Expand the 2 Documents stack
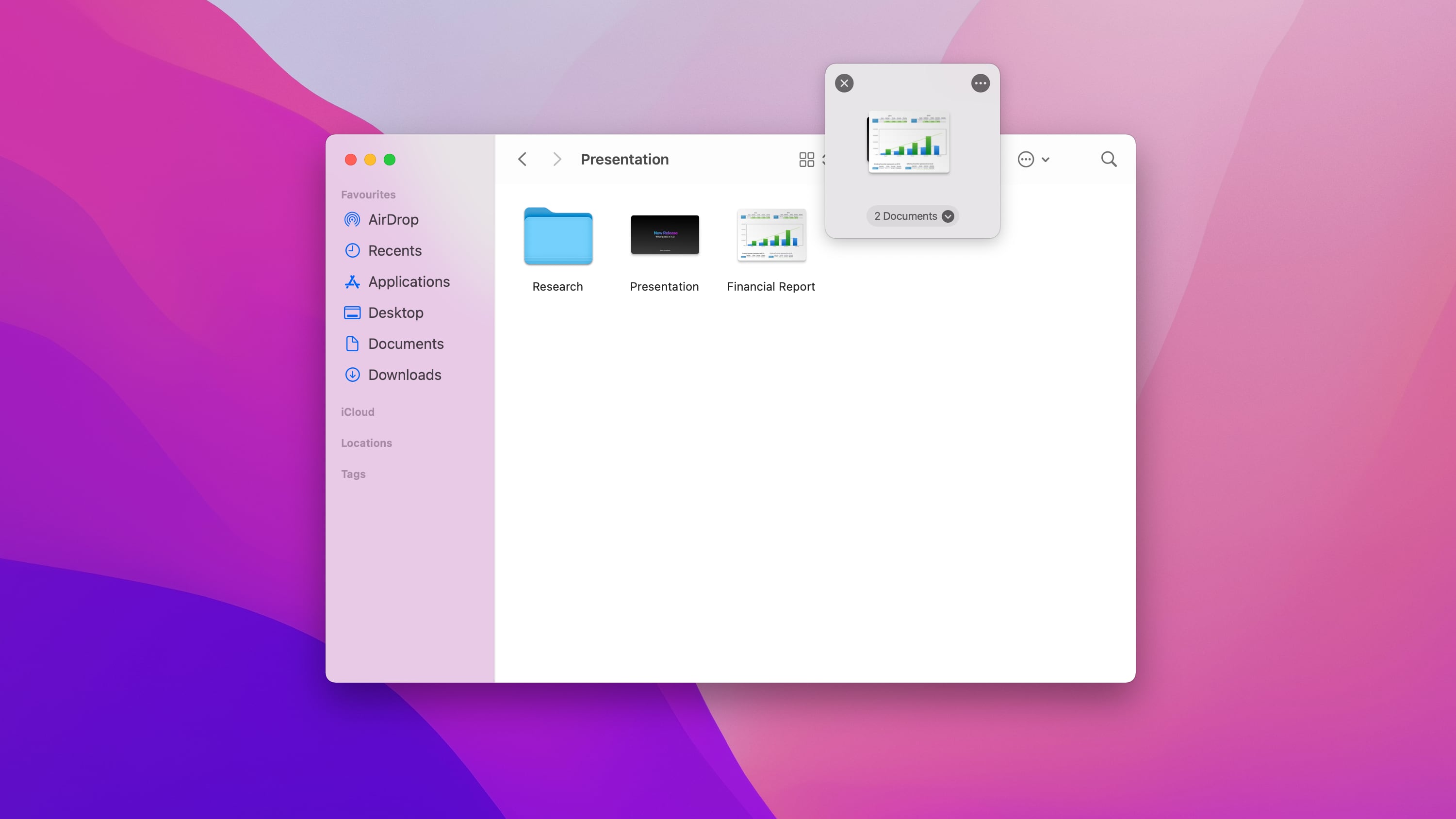 [x=948, y=216]
